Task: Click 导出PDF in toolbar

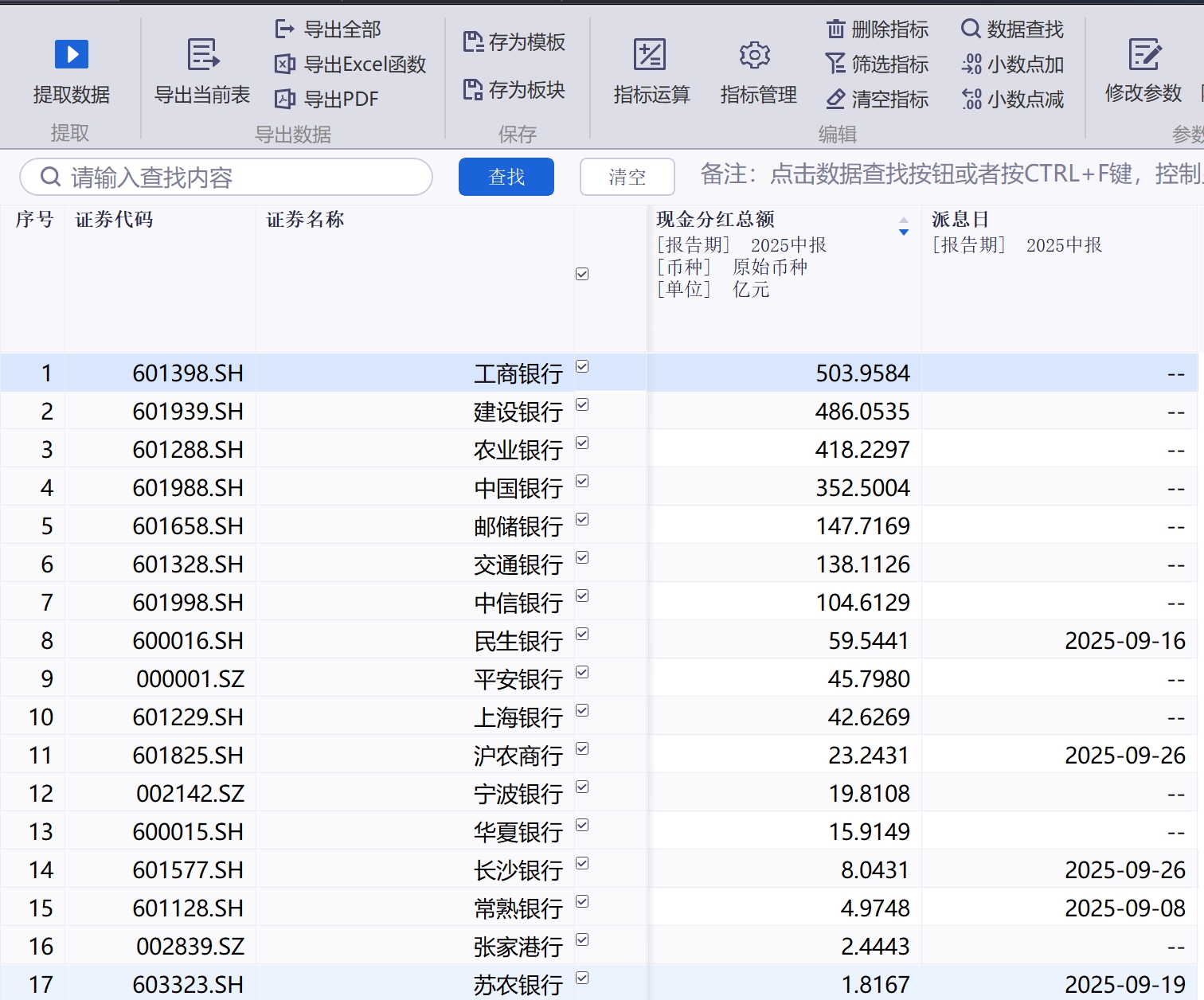Action: tap(326, 99)
